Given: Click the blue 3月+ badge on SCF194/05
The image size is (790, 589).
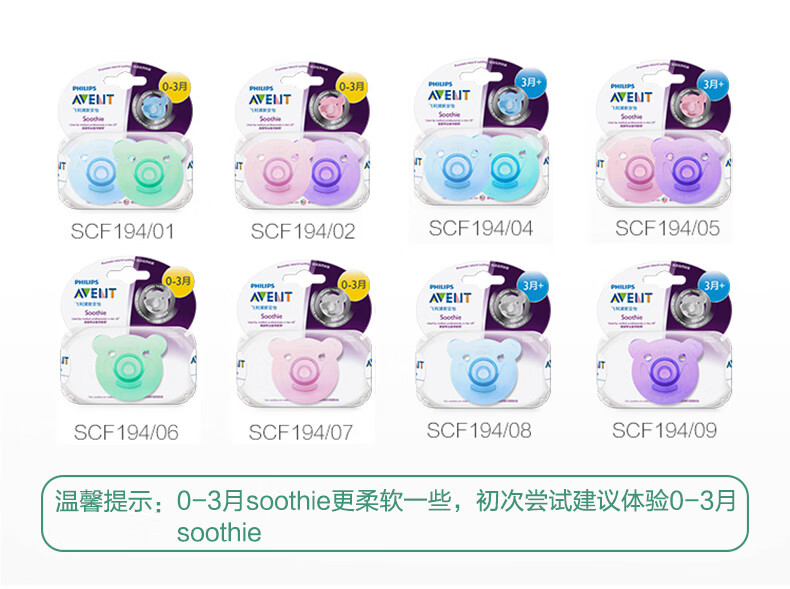Looking at the screenshot, I should [713, 84].
